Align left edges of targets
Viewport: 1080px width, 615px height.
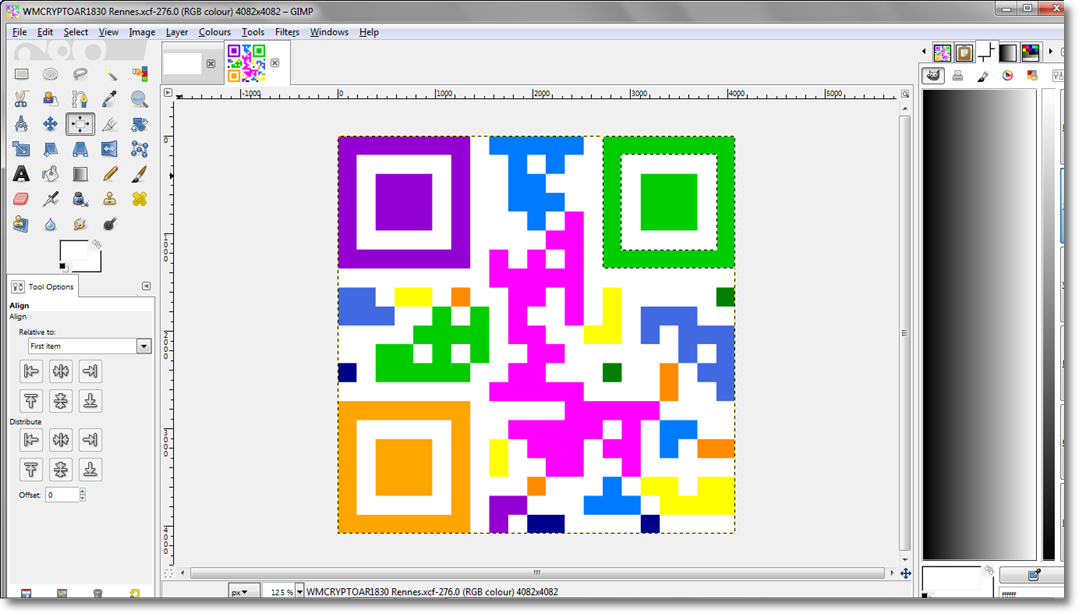tap(31, 371)
